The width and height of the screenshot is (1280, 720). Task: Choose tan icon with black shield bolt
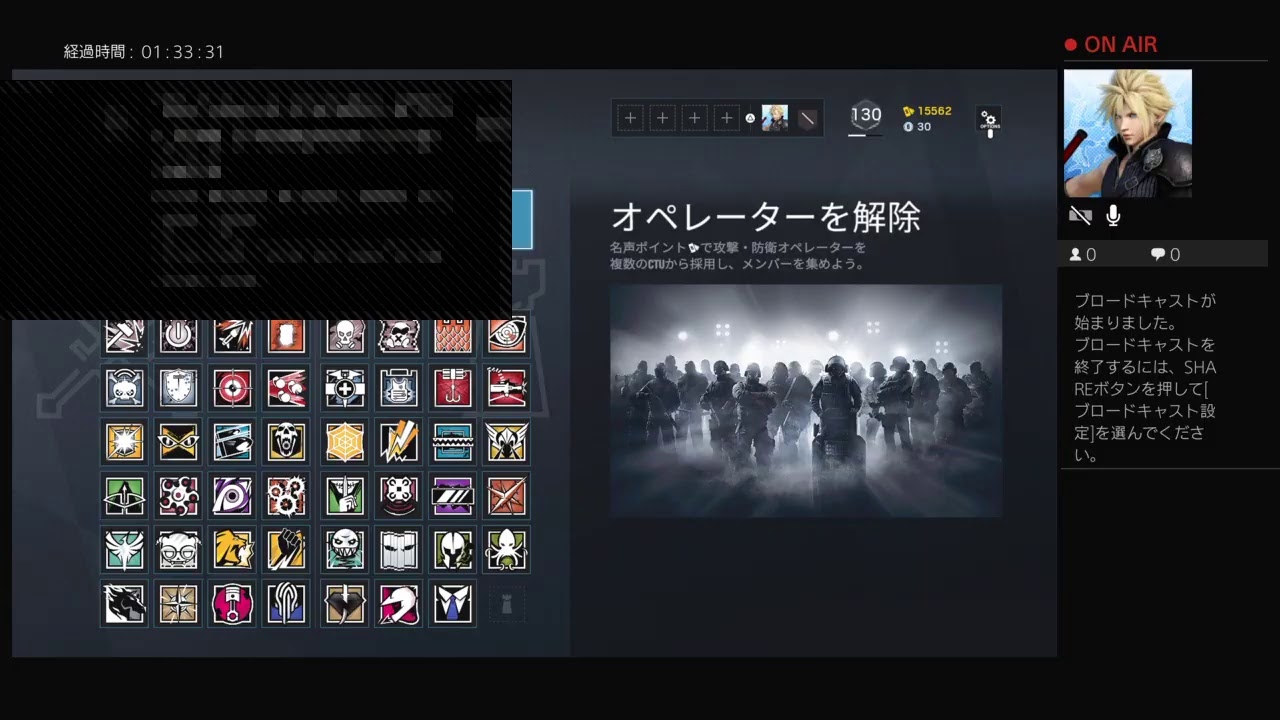click(x=345, y=604)
